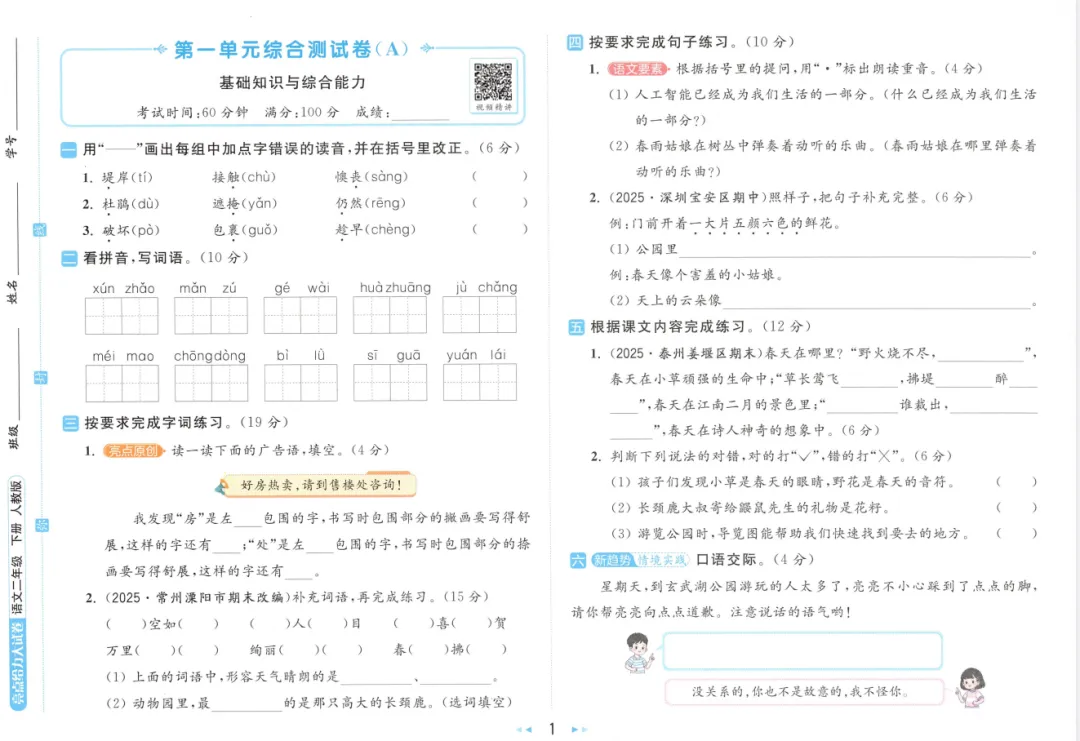The width and height of the screenshot is (1080, 741).
Task: Click the 班级 label on left margin
Action: [x=13, y=437]
